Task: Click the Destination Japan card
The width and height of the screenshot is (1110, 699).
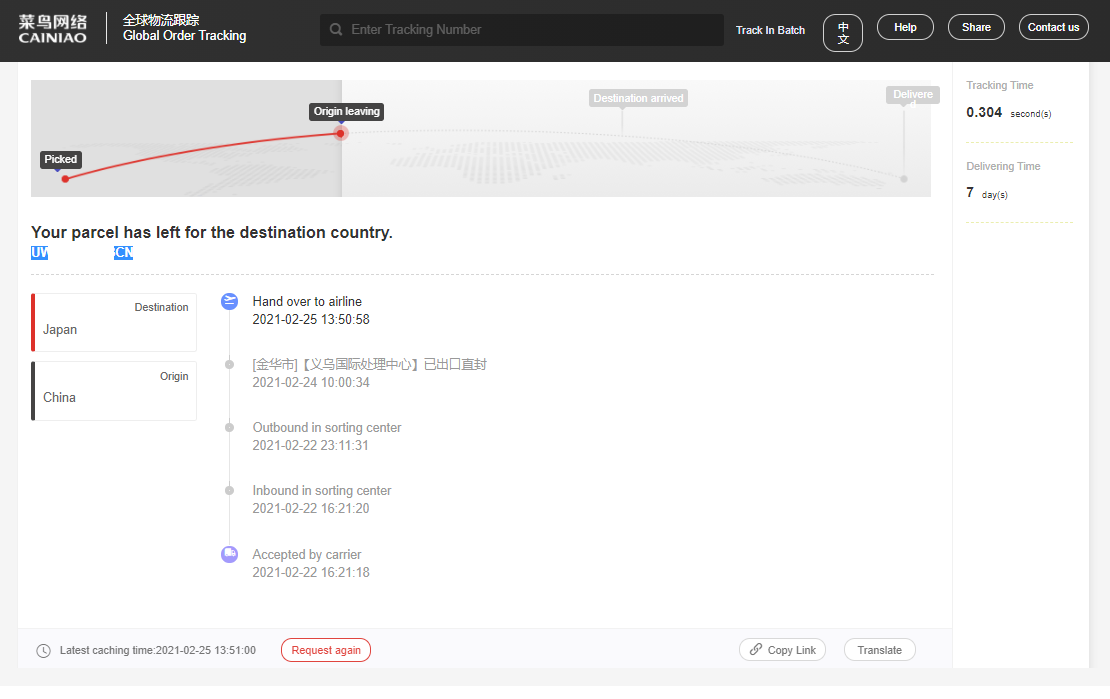Action: point(114,322)
